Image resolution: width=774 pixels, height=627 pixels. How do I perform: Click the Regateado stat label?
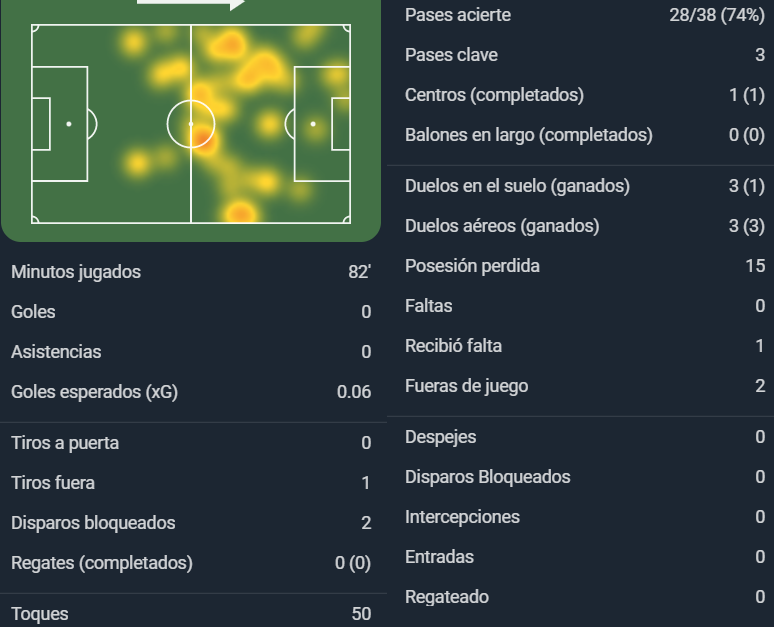pyautogui.click(x=447, y=597)
